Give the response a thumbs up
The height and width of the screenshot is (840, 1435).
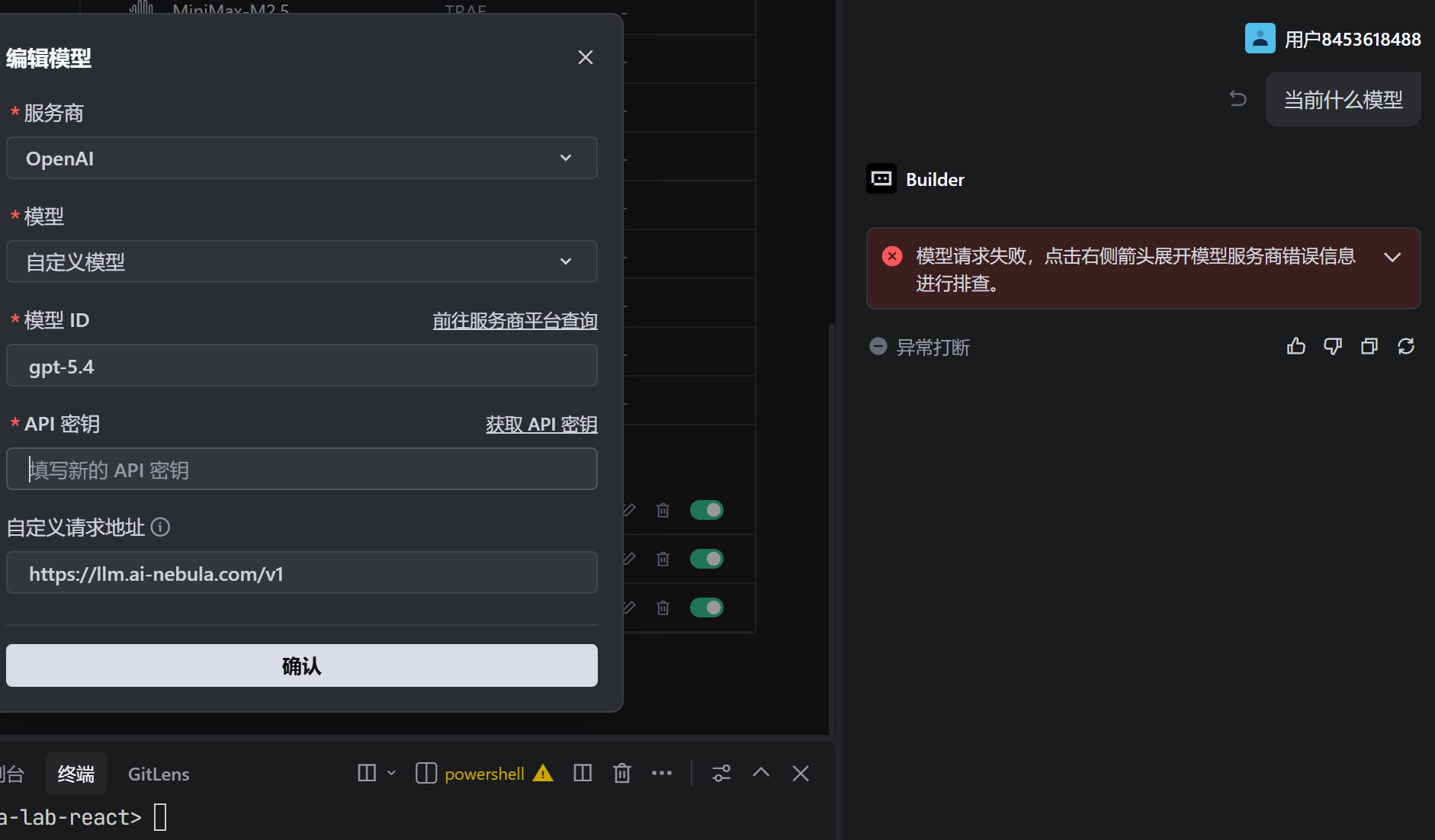click(x=1296, y=346)
